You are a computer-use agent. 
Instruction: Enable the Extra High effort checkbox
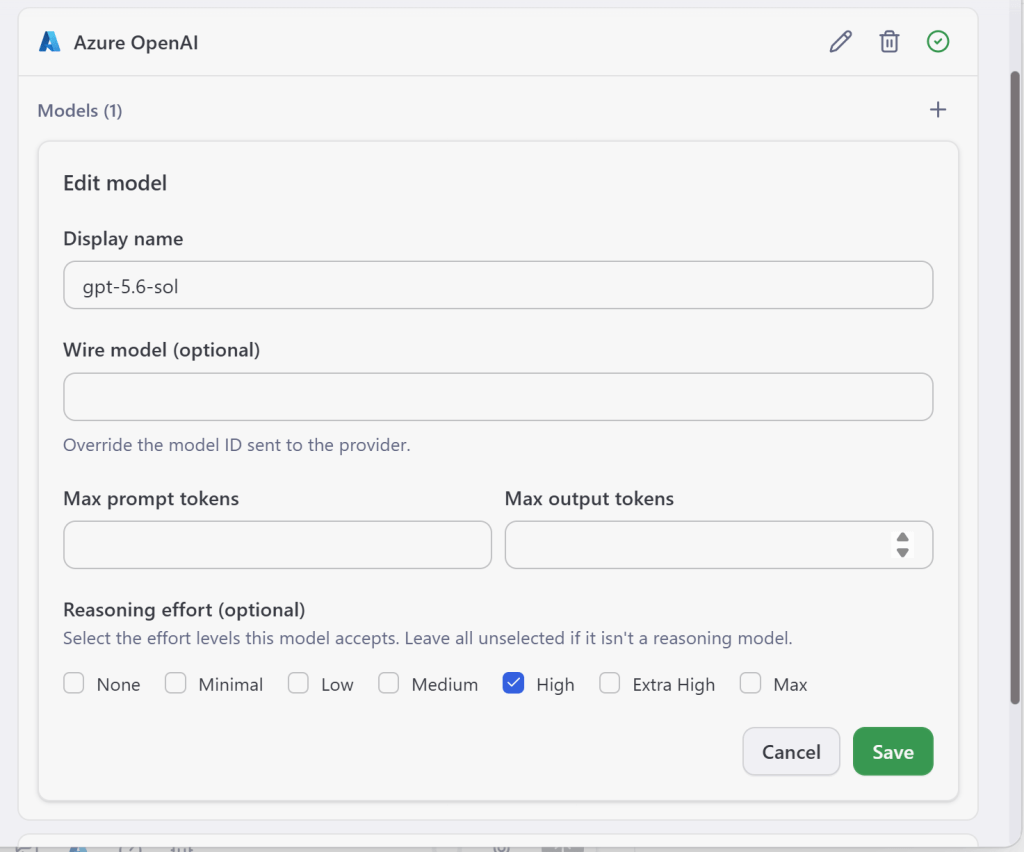click(x=610, y=683)
